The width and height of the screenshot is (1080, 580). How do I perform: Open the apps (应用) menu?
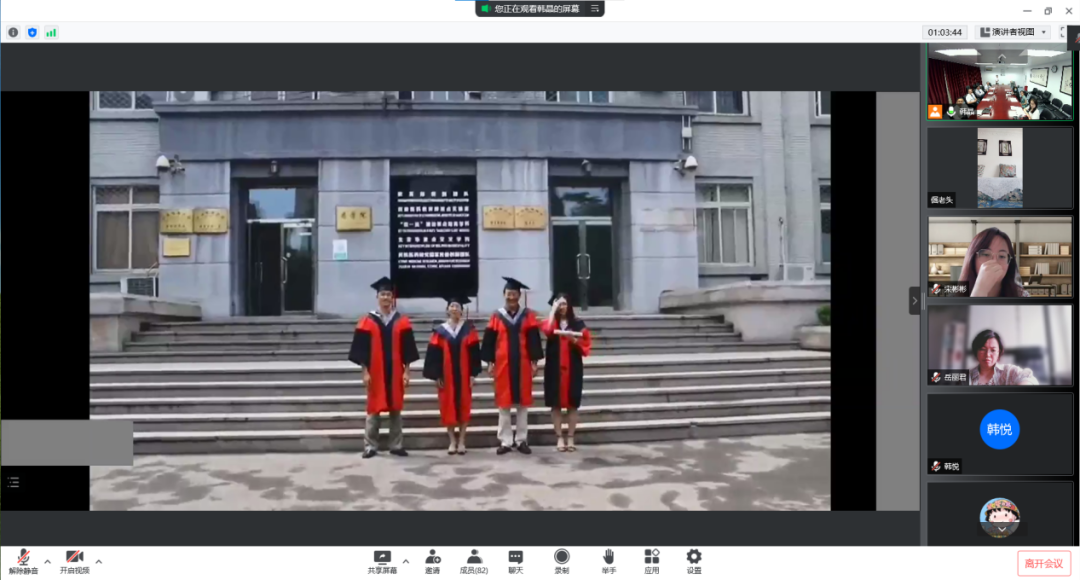coord(651,560)
